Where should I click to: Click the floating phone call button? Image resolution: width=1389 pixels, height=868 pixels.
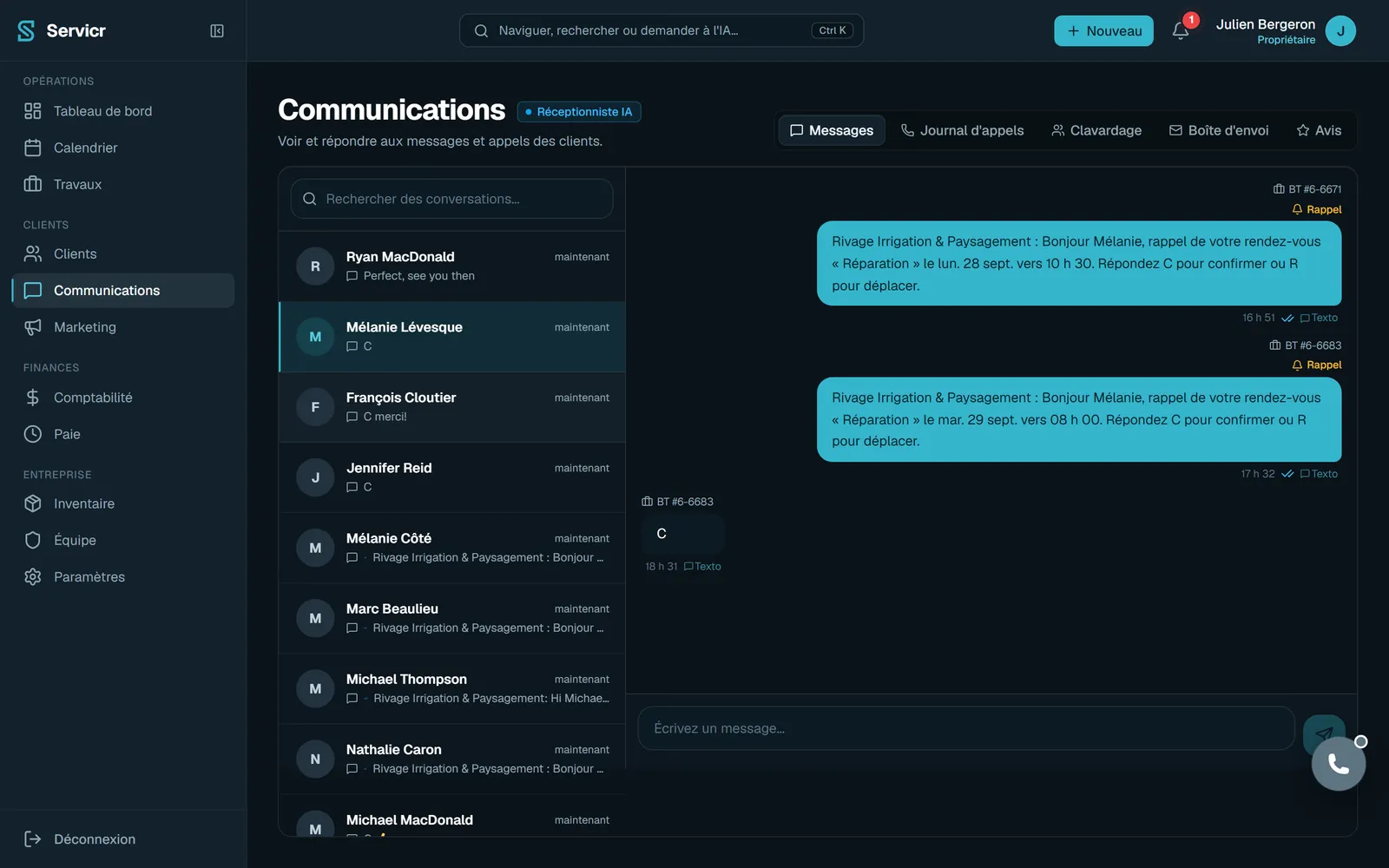pyautogui.click(x=1338, y=764)
